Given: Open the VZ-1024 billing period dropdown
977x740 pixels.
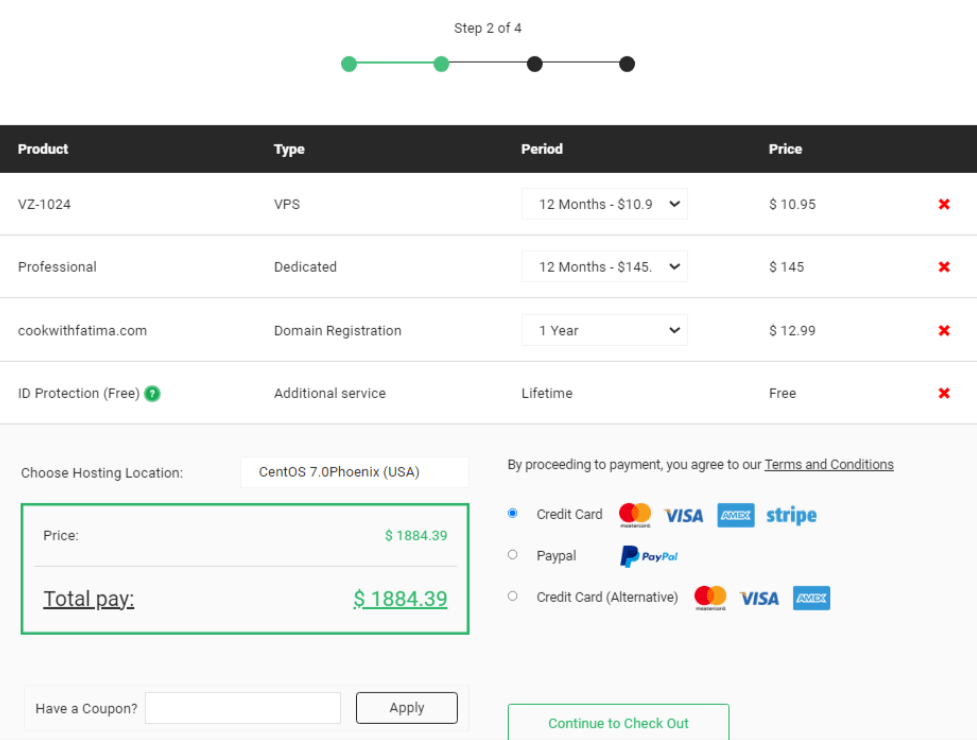Looking at the screenshot, I should coord(604,204).
